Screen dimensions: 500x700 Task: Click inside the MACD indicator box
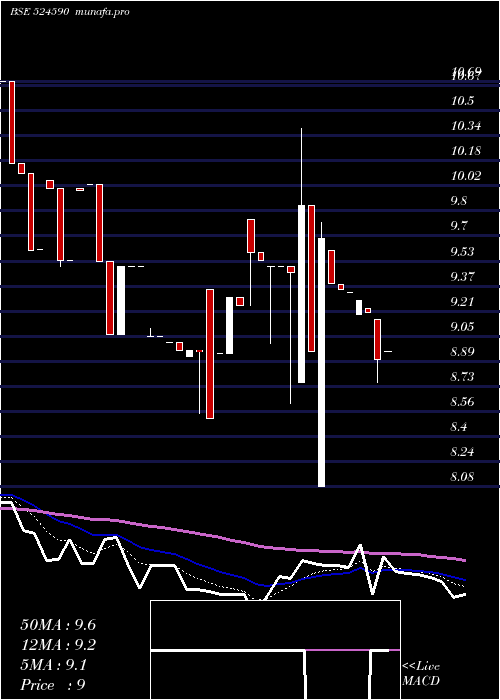(x=275, y=650)
